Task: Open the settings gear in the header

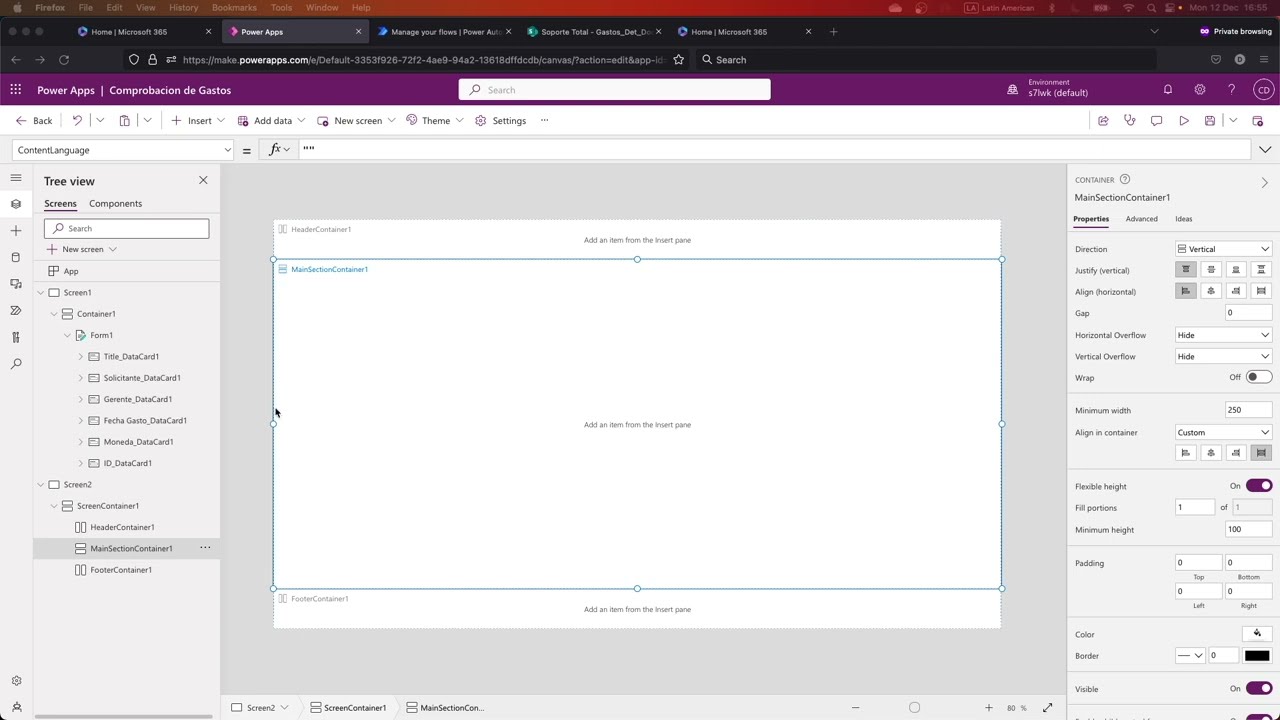Action: (1199, 90)
